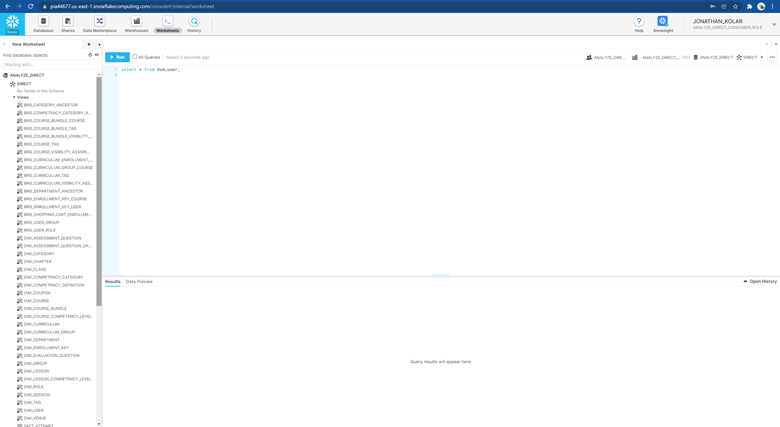Select BRG_CATEGORY_ANCESTOR view
This screenshot has width=780, height=427.
pyautogui.click(x=51, y=105)
